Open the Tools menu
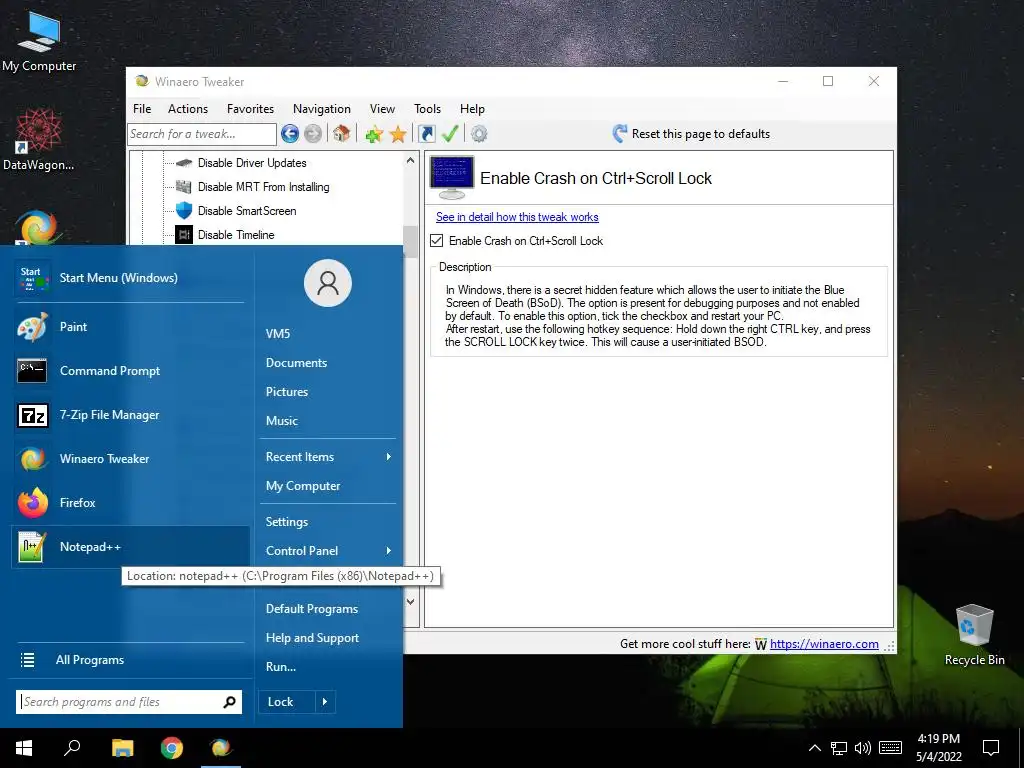The image size is (1024, 768). click(427, 109)
